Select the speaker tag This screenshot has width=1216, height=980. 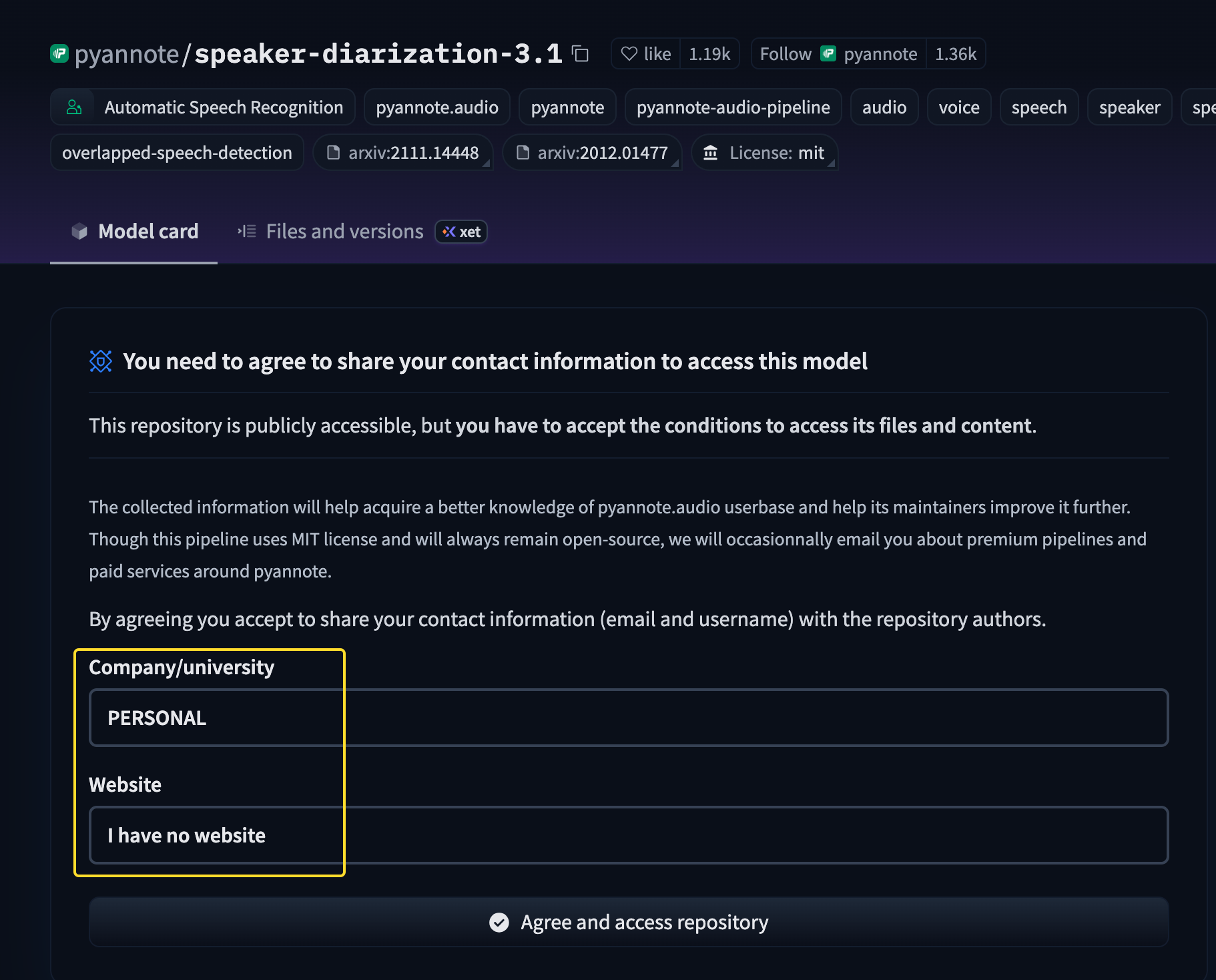click(x=1130, y=107)
